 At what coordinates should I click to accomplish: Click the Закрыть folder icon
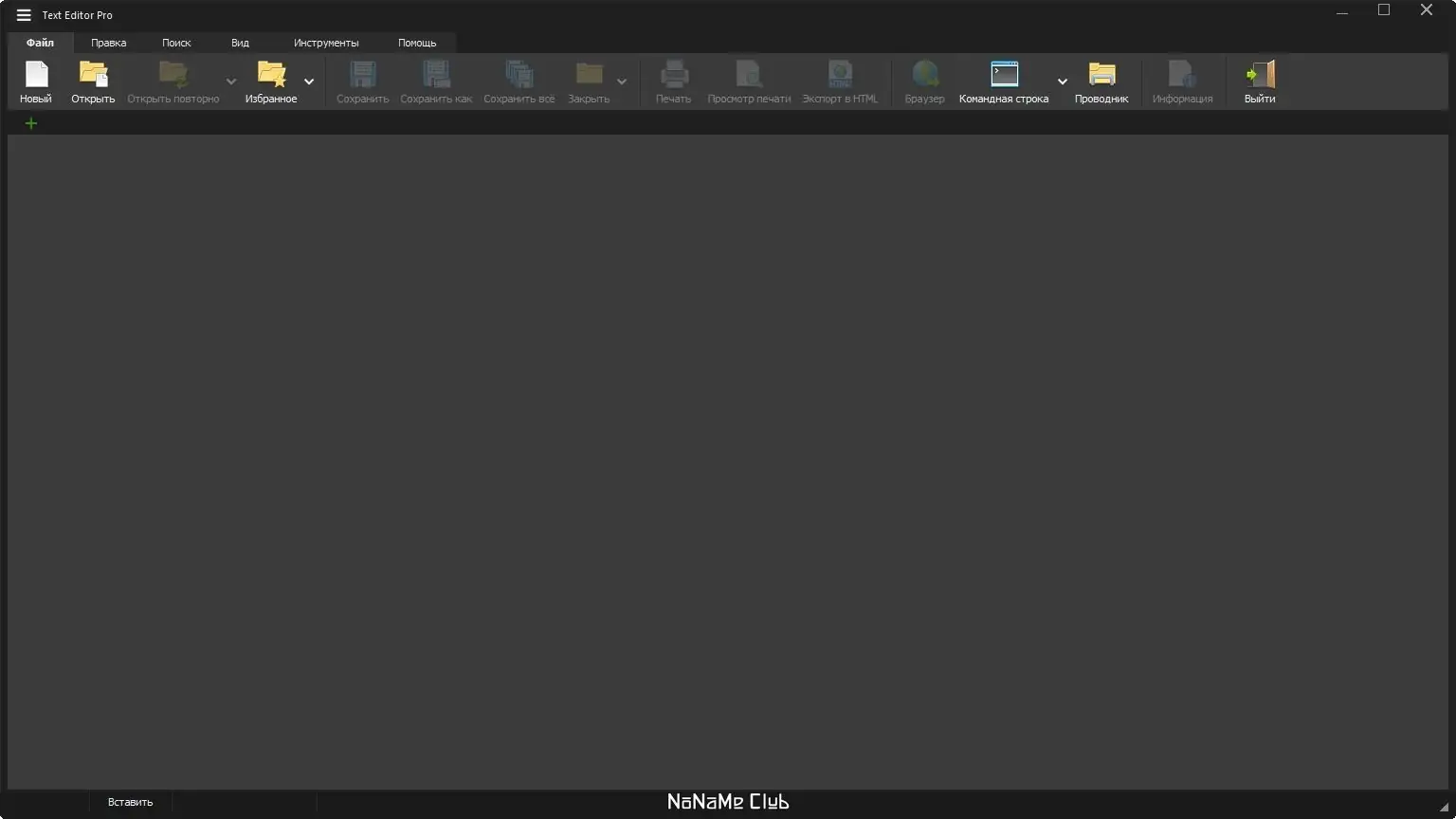590,74
